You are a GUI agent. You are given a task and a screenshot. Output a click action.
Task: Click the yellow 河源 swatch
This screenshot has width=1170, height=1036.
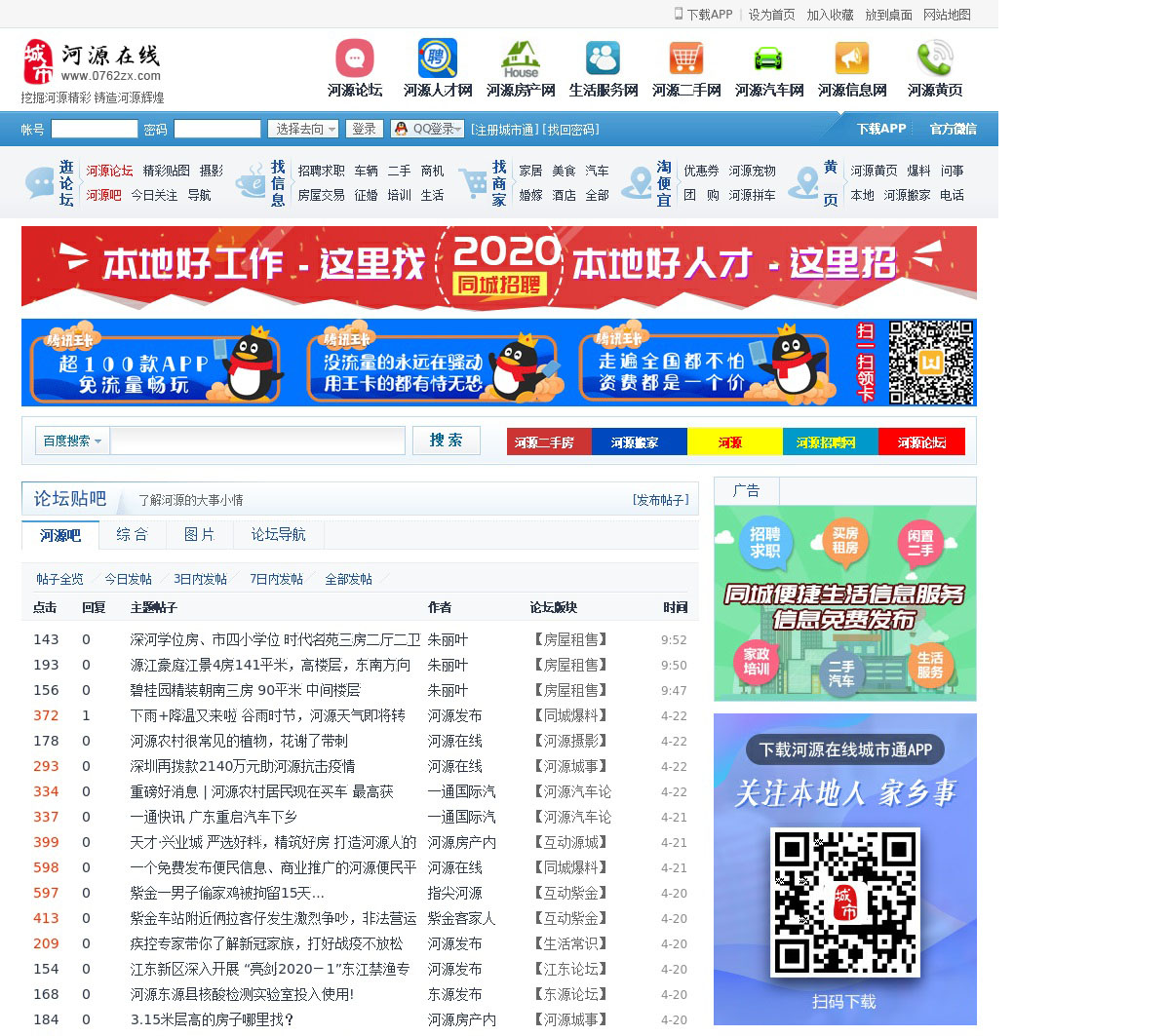point(734,442)
